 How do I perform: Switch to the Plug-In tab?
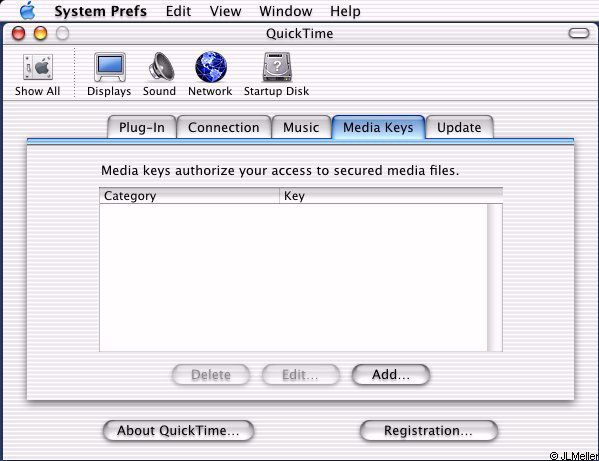tap(142, 127)
